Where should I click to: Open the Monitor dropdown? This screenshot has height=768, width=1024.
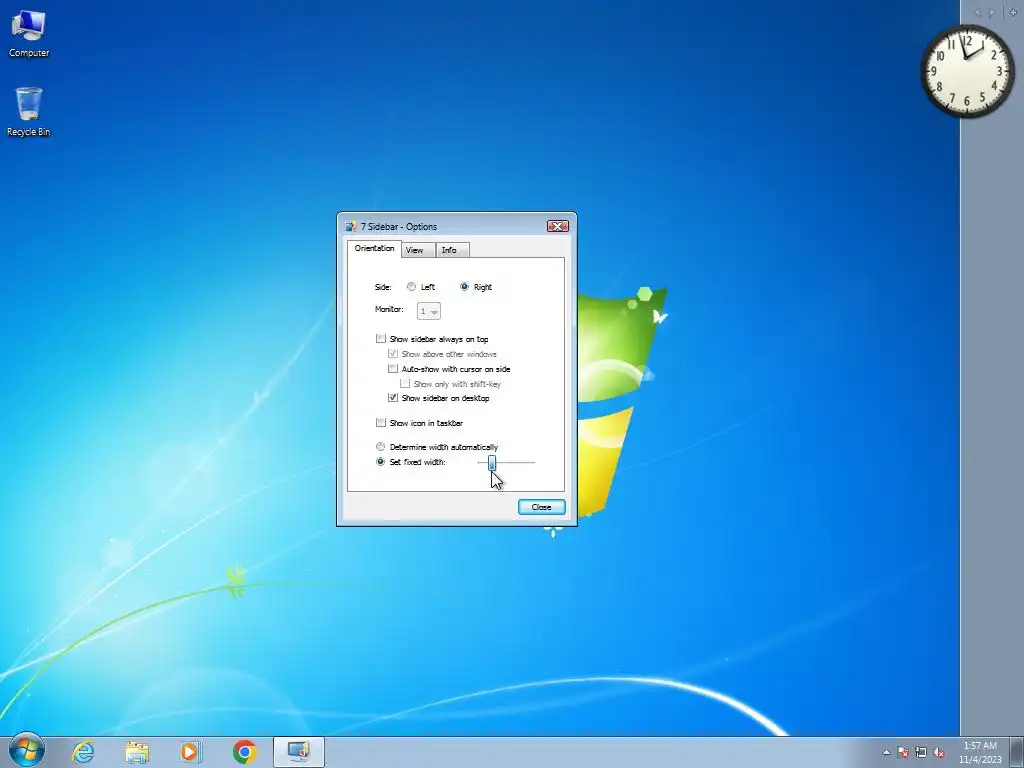tap(428, 311)
